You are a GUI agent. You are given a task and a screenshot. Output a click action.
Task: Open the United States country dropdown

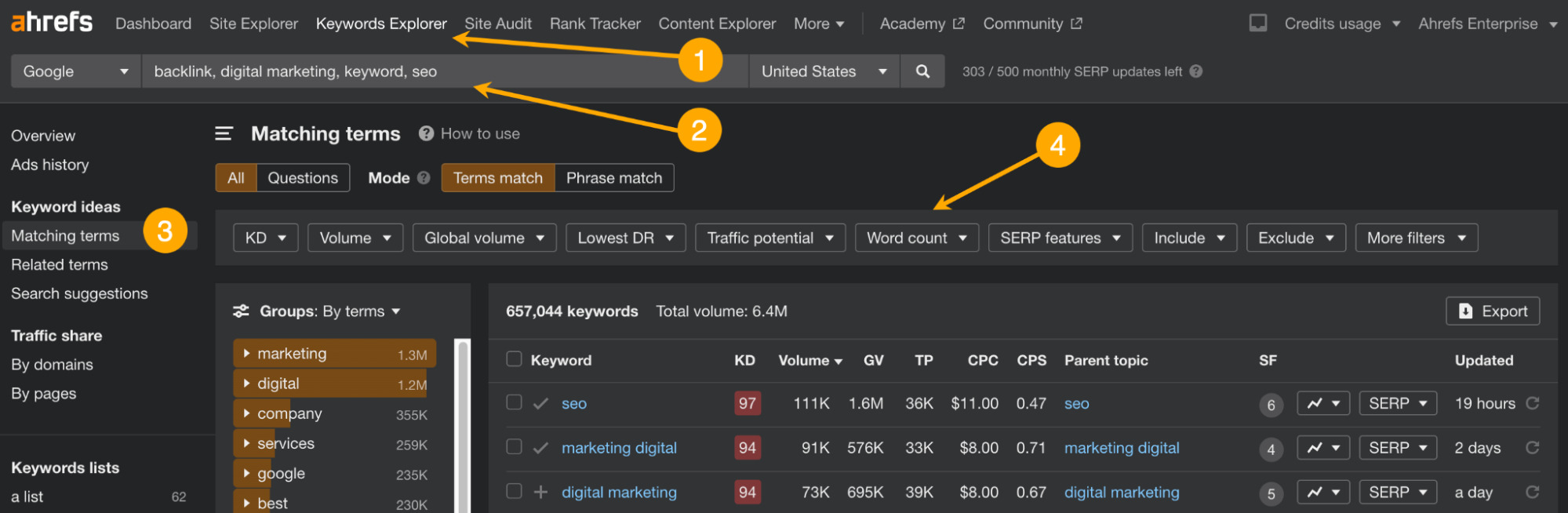coord(824,71)
